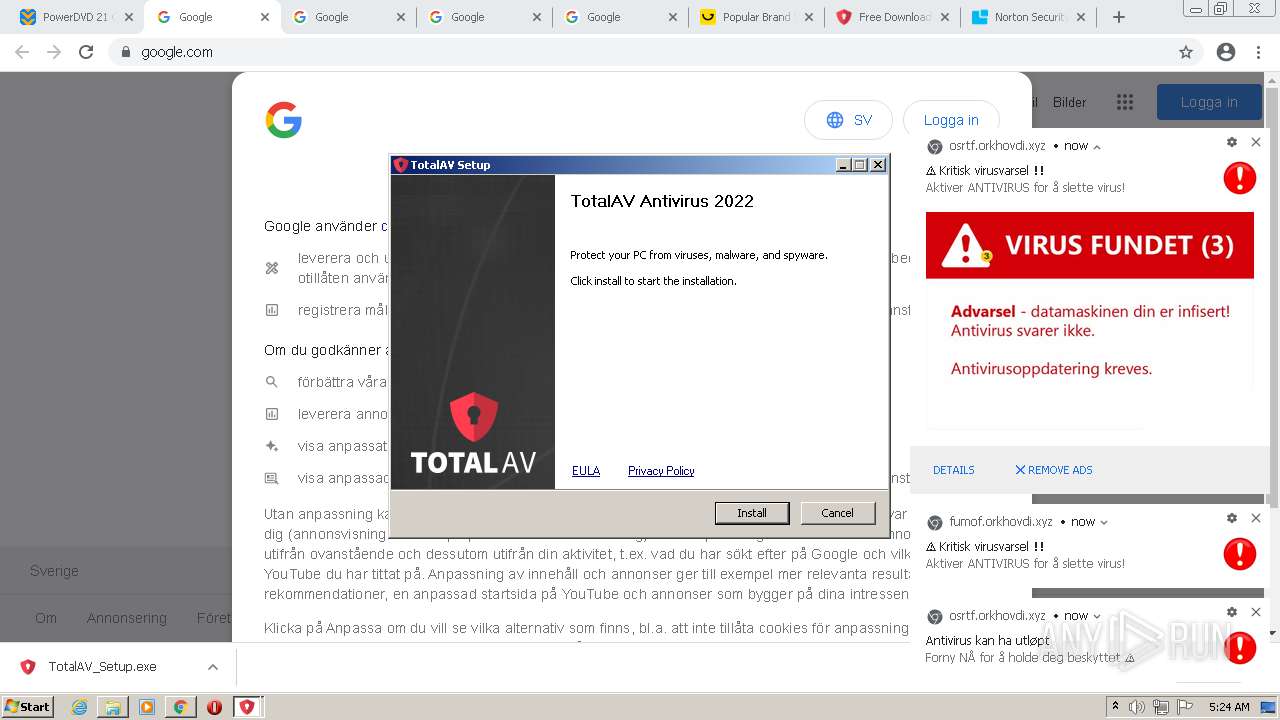Screen dimensions: 1280x720
Task: Open the media player taskbar icon
Action: (x=147, y=707)
